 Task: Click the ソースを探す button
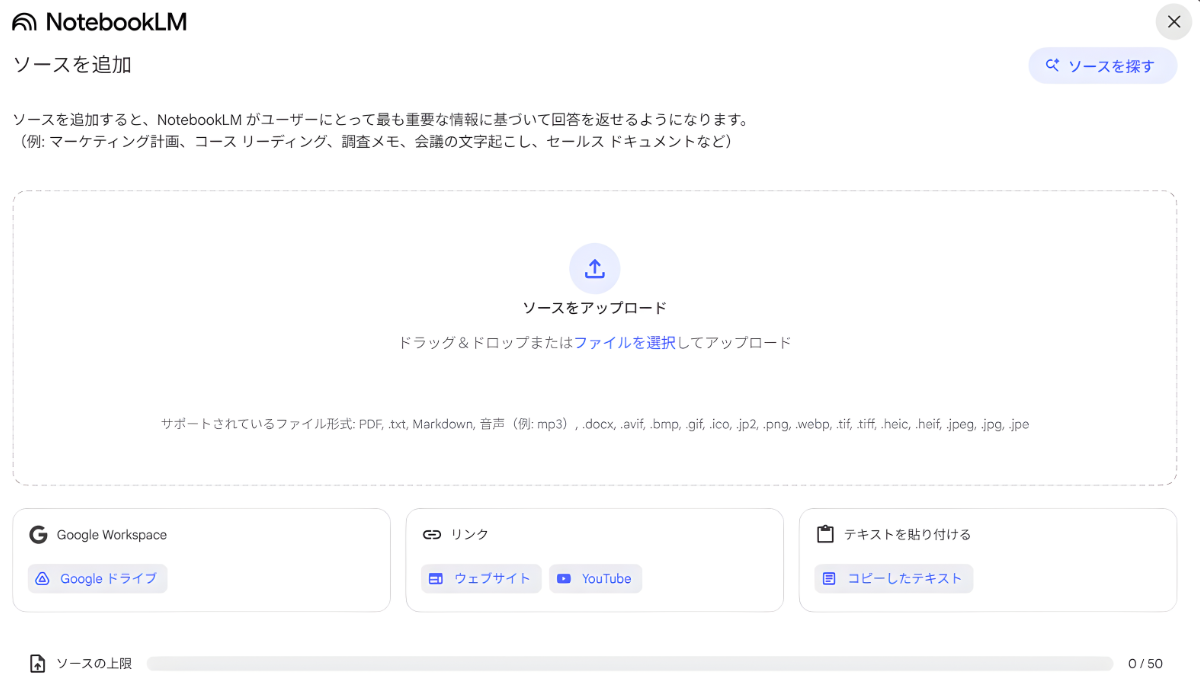click(x=1102, y=66)
